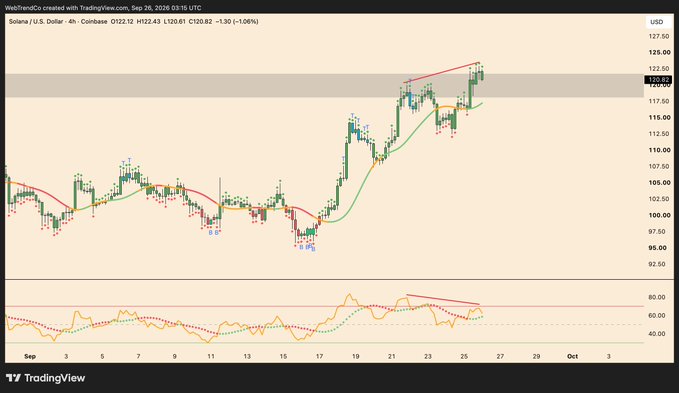
Task: Click the 100.00 price axis label
Action: (x=659, y=215)
